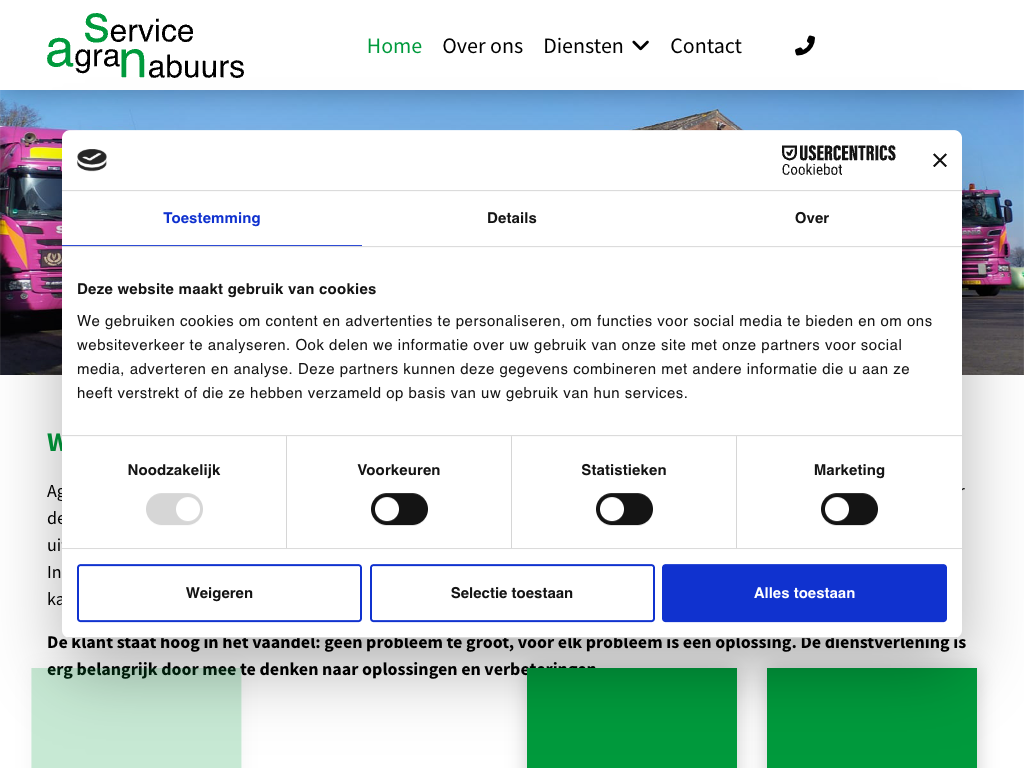Go to the Home page link

coord(394,46)
